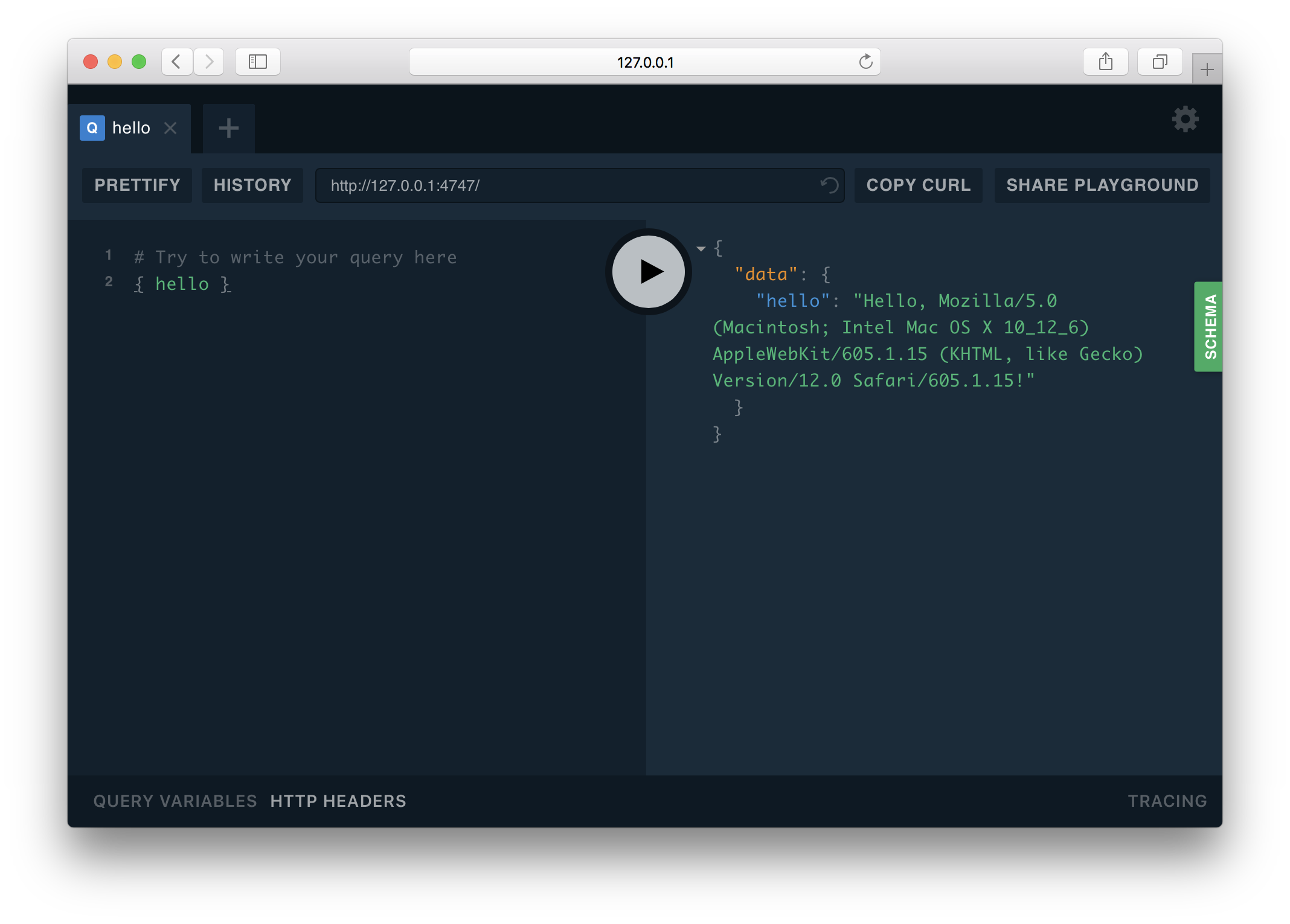Click the comment line in query editor

tap(295, 257)
